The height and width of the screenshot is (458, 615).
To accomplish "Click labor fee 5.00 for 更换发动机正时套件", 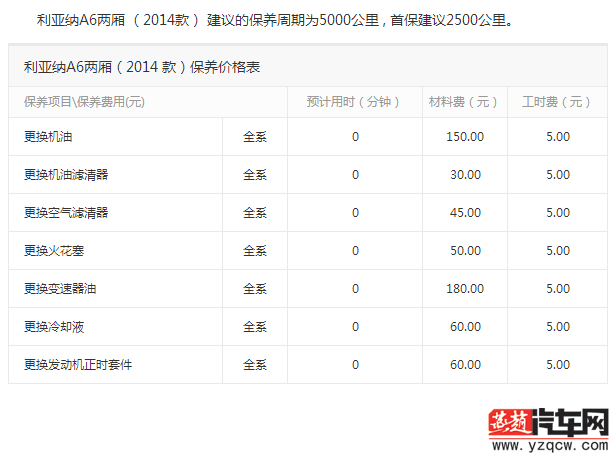I will 558,365.
